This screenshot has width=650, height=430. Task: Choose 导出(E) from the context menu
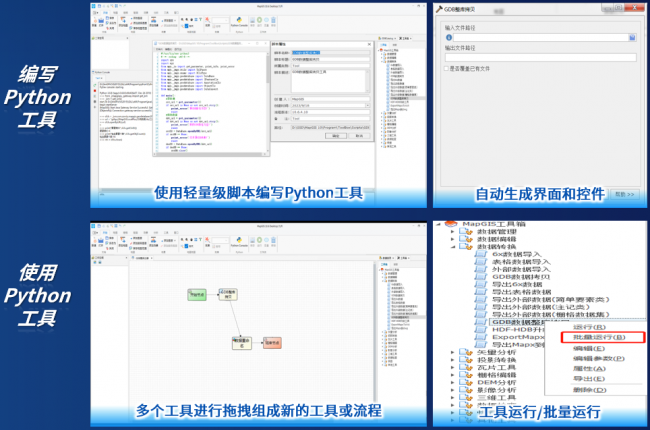589,379
